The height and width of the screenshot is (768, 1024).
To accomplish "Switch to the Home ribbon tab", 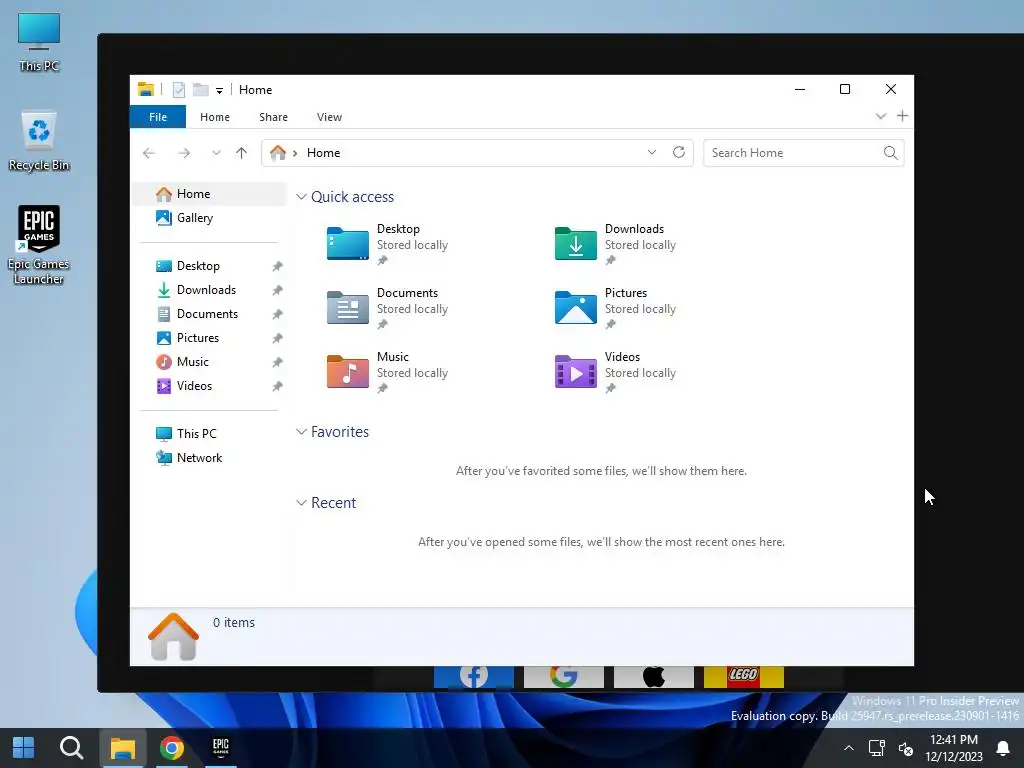I will 214,117.
